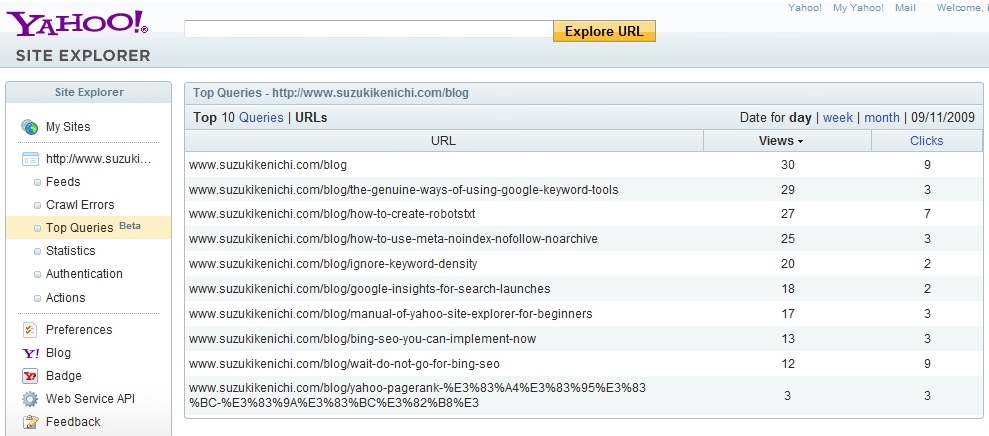Open the My Yahoo! link
The image size is (989, 436).
pos(858,8)
